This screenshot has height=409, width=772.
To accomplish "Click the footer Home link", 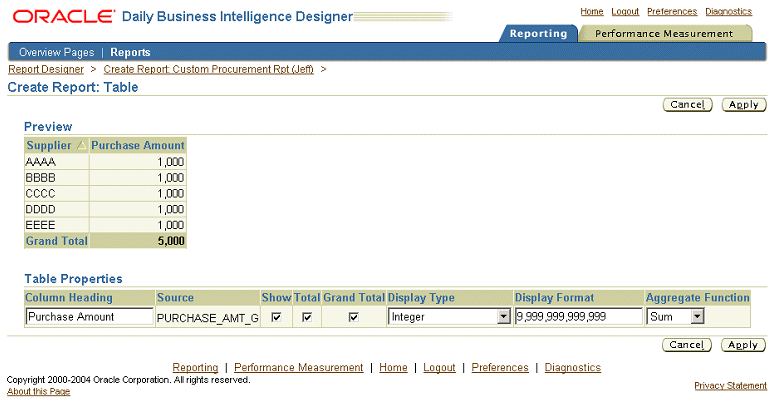I will pyautogui.click(x=393, y=367).
